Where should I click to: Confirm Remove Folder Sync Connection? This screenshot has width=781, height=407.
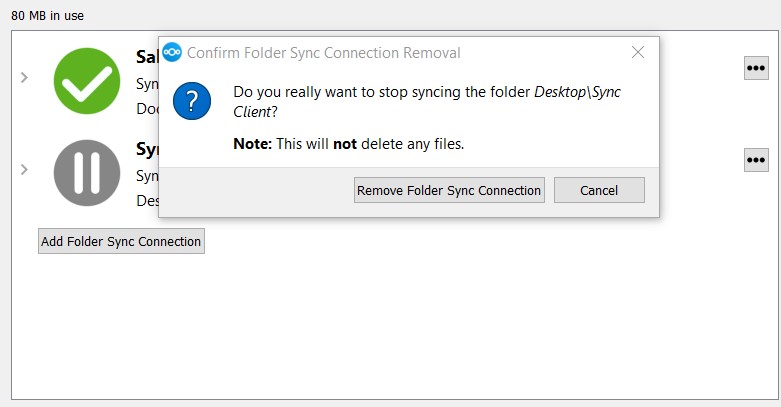(x=449, y=190)
